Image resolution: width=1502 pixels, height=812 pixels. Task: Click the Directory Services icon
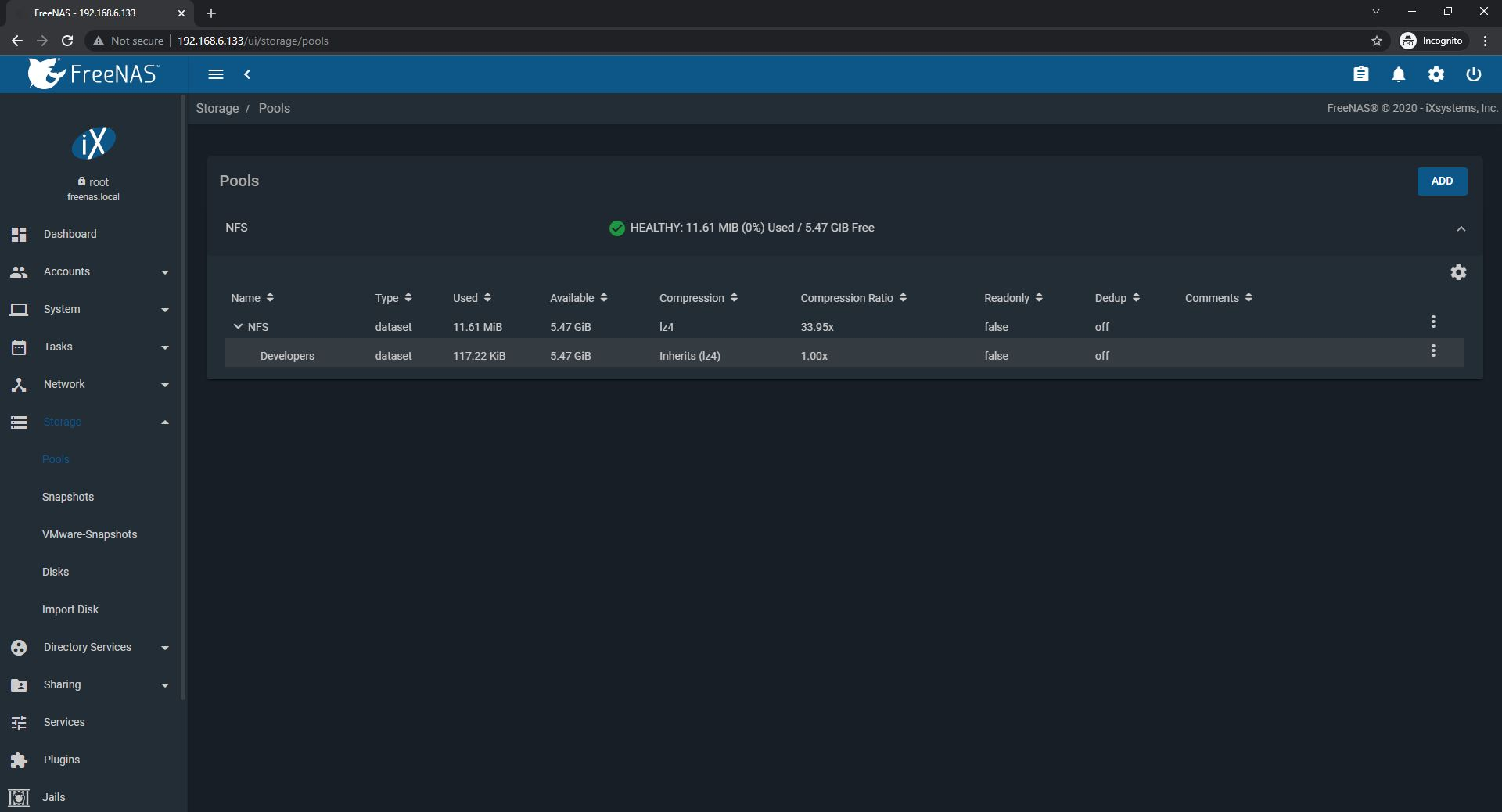coord(19,647)
